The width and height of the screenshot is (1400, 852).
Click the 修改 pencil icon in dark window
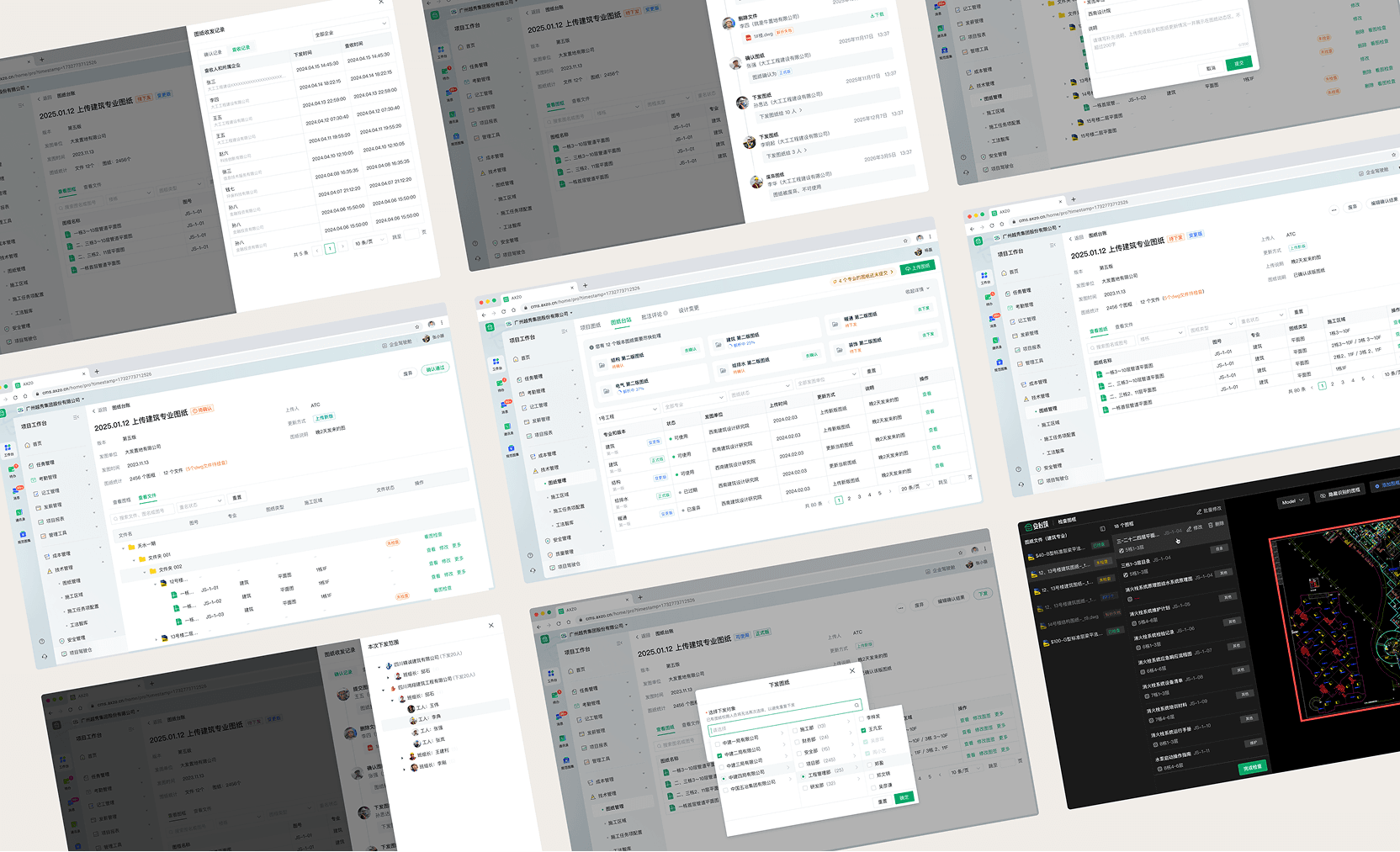coord(1191,528)
